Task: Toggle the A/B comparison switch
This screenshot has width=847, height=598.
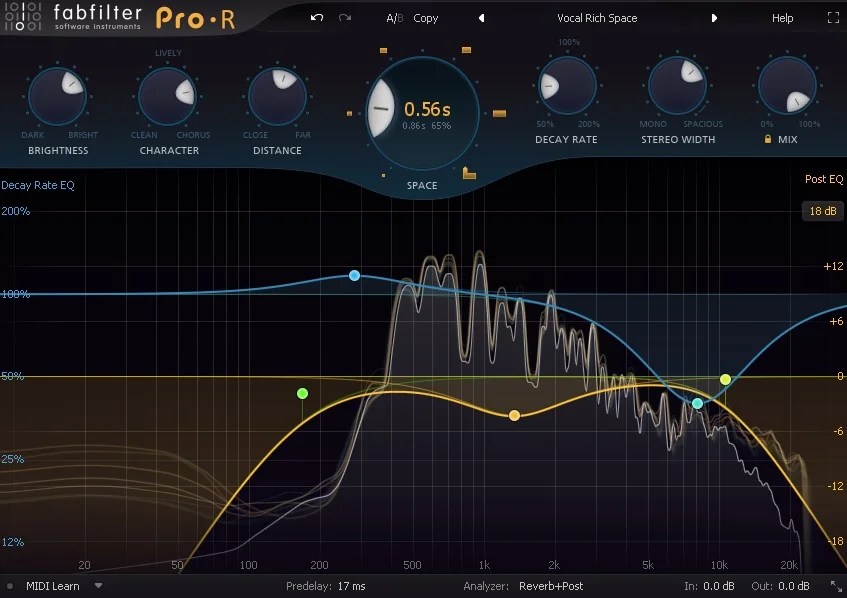Action: [394, 17]
